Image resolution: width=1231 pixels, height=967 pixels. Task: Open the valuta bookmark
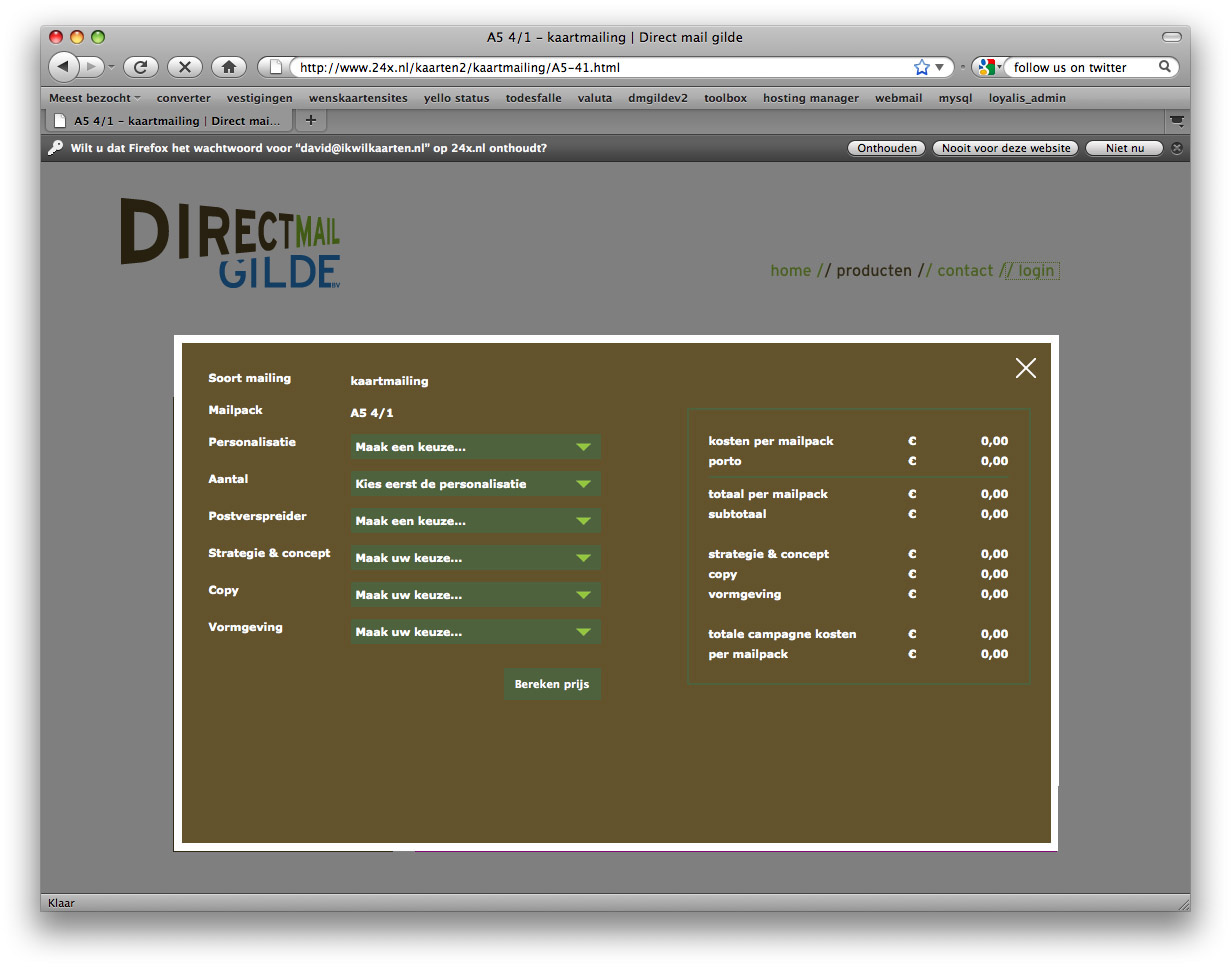point(595,98)
